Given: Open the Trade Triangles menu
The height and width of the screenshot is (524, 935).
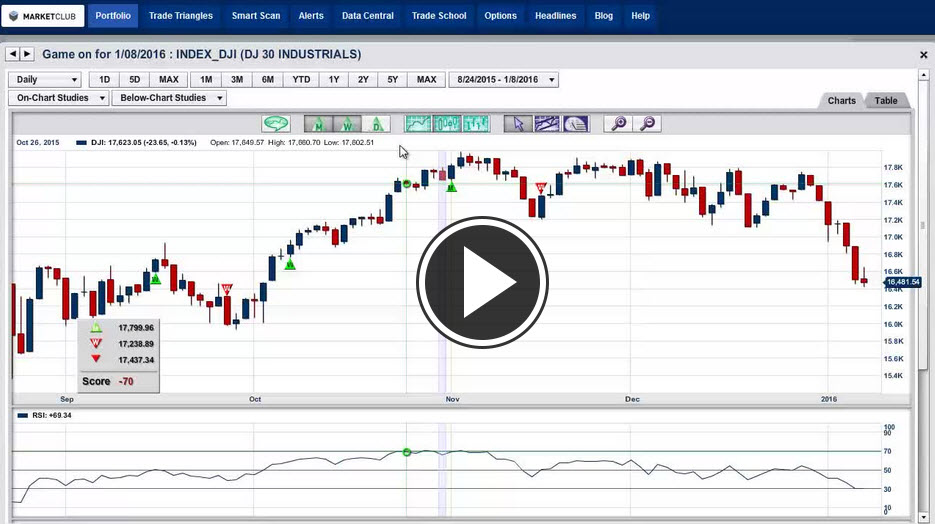Looking at the screenshot, I should [x=180, y=16].
